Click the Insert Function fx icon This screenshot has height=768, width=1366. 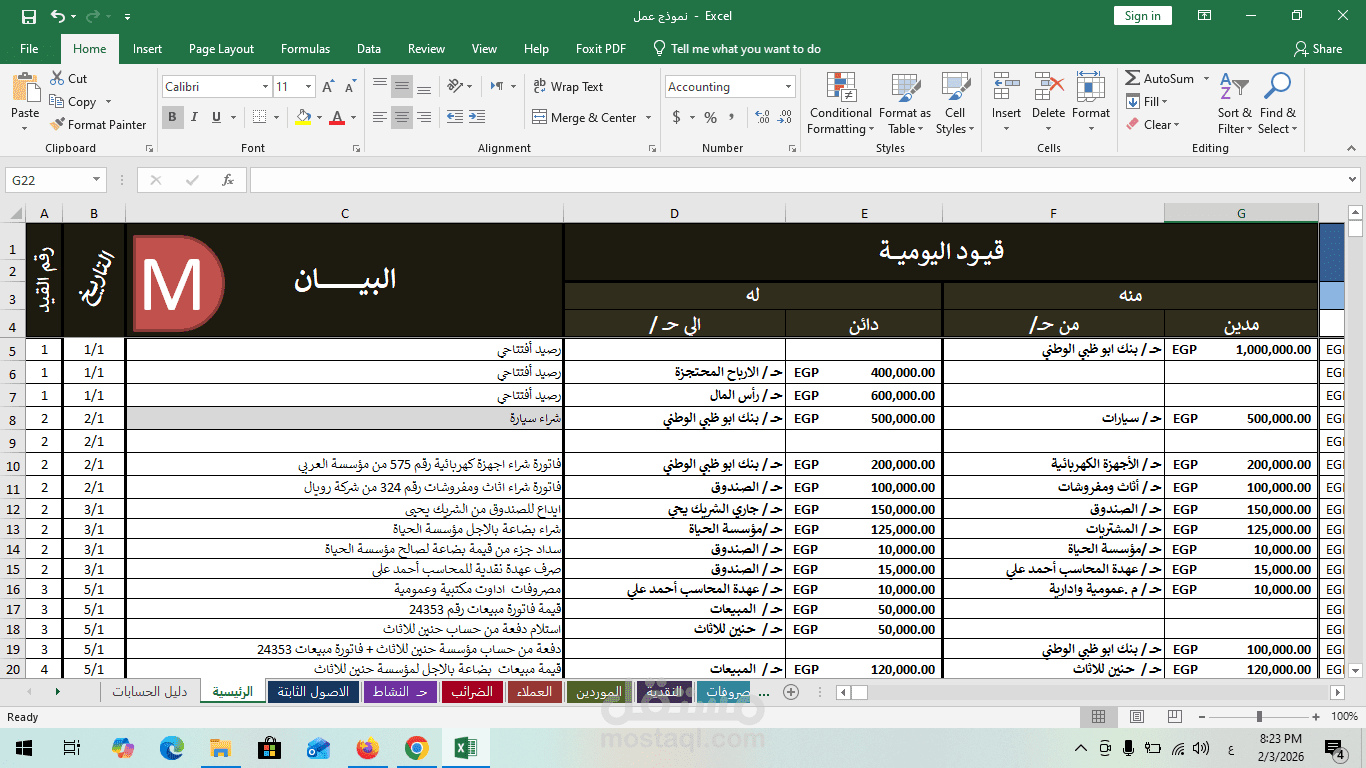pos(228,180)
